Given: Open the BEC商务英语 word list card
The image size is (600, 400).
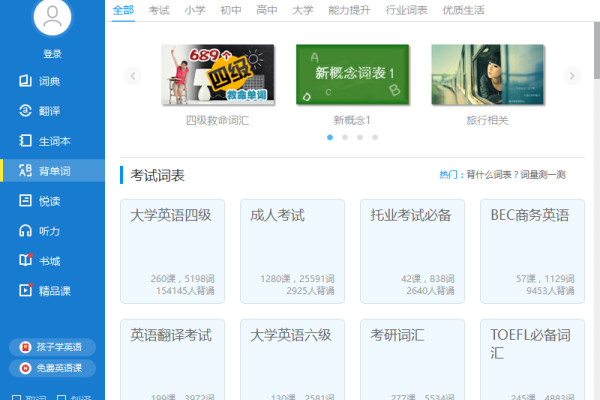Looking at the screenshot, I should point(532,251).
